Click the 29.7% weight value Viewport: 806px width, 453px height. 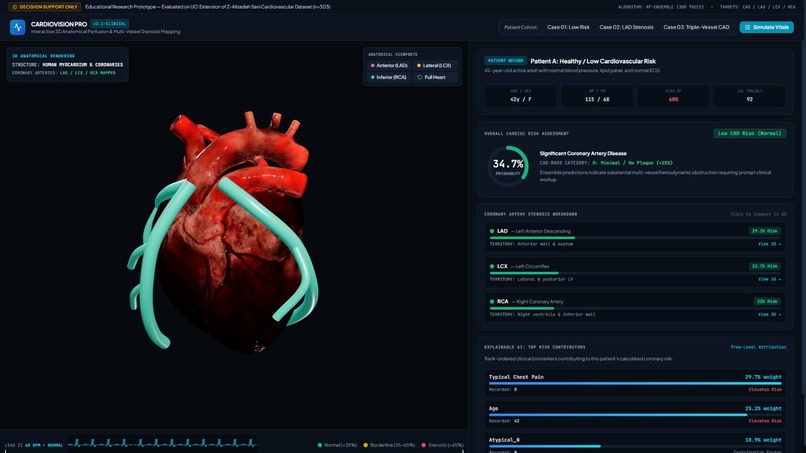[x=763, y=377]
